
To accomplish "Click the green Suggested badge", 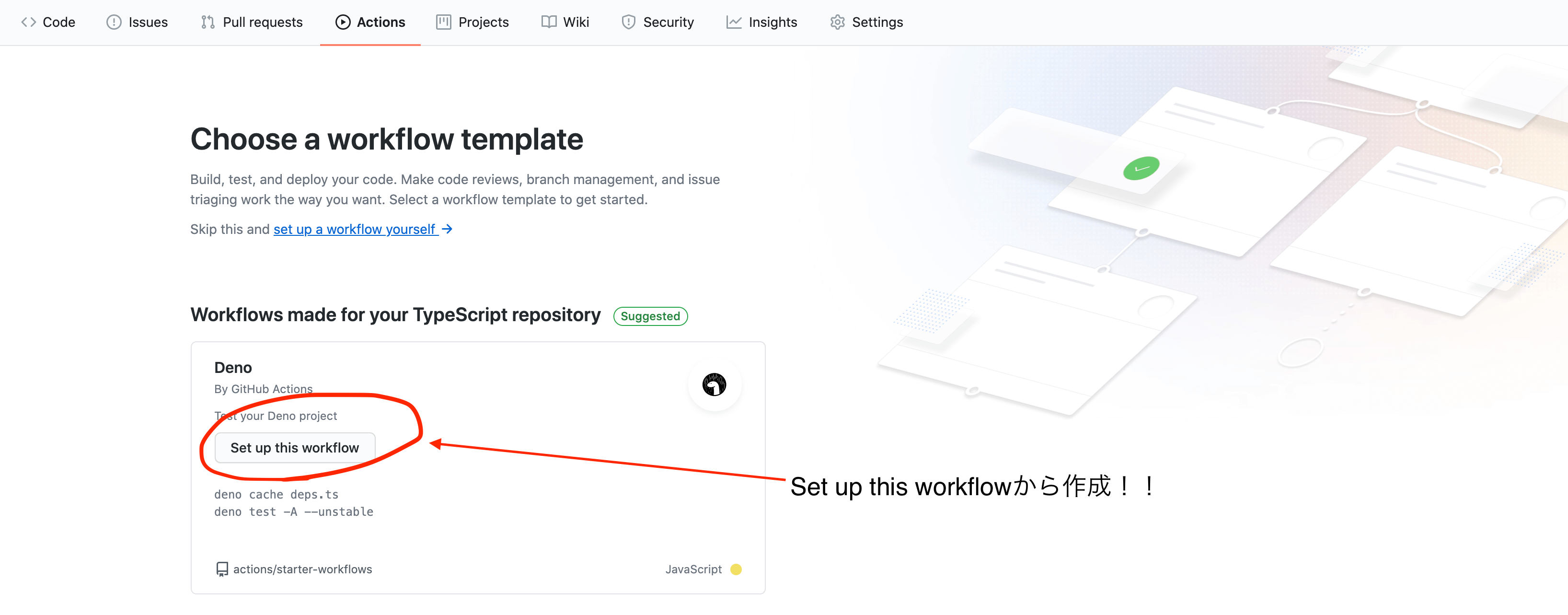I will point(650,317).
